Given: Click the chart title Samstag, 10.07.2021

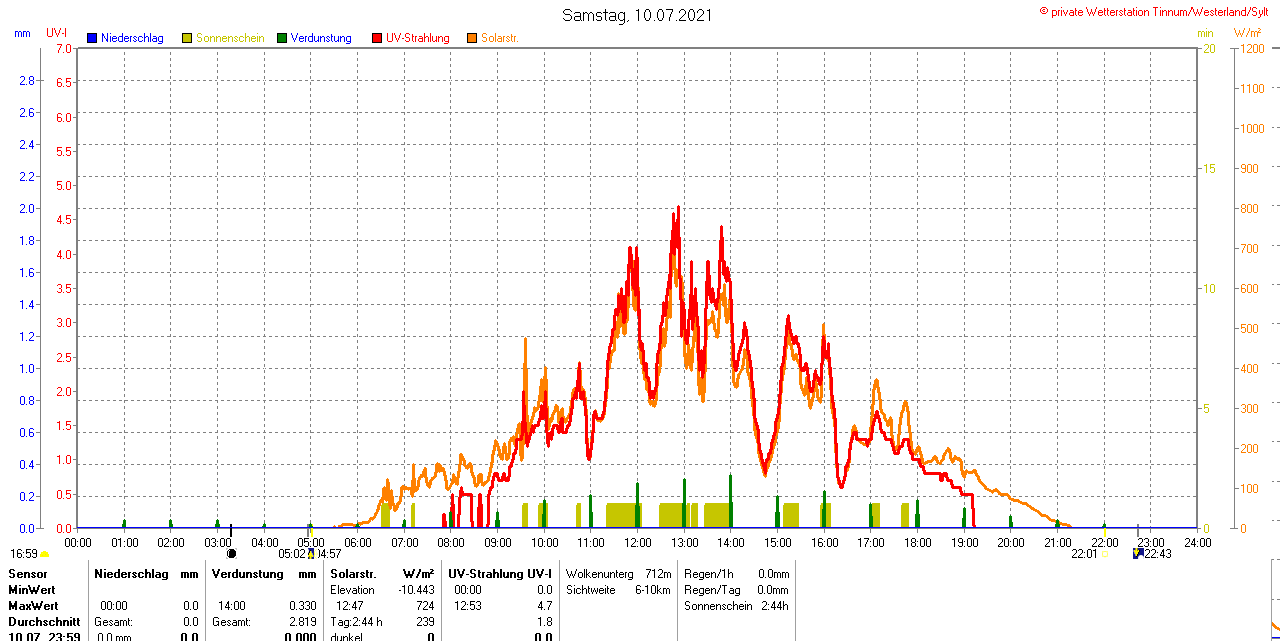Looking at the screenshot, I should click(x=638, y=15).
